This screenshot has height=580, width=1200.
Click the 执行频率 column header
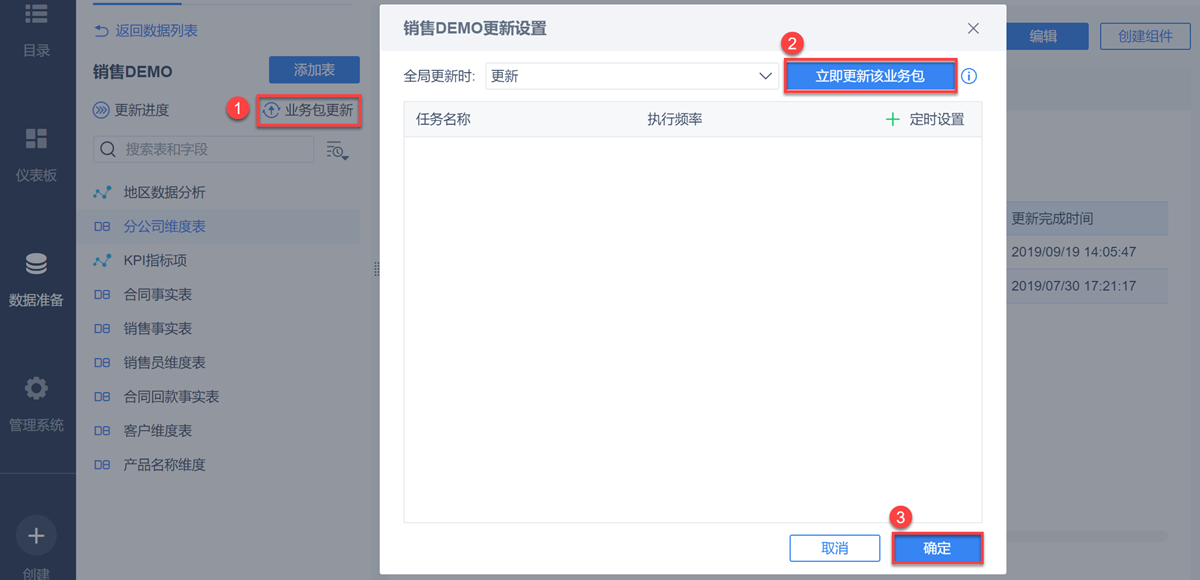pos(674,119)
